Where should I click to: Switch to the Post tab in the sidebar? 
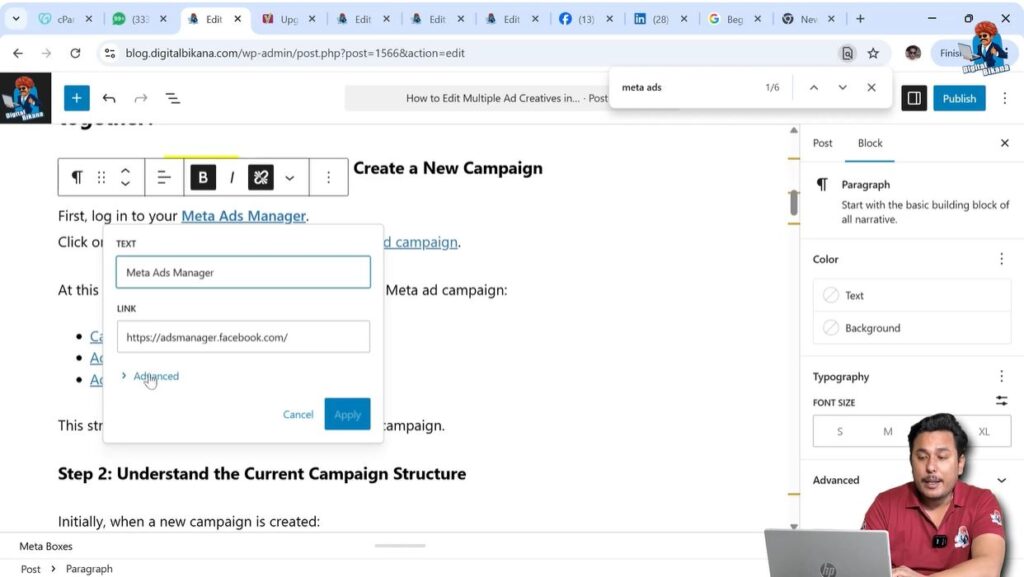click(822, 143)
